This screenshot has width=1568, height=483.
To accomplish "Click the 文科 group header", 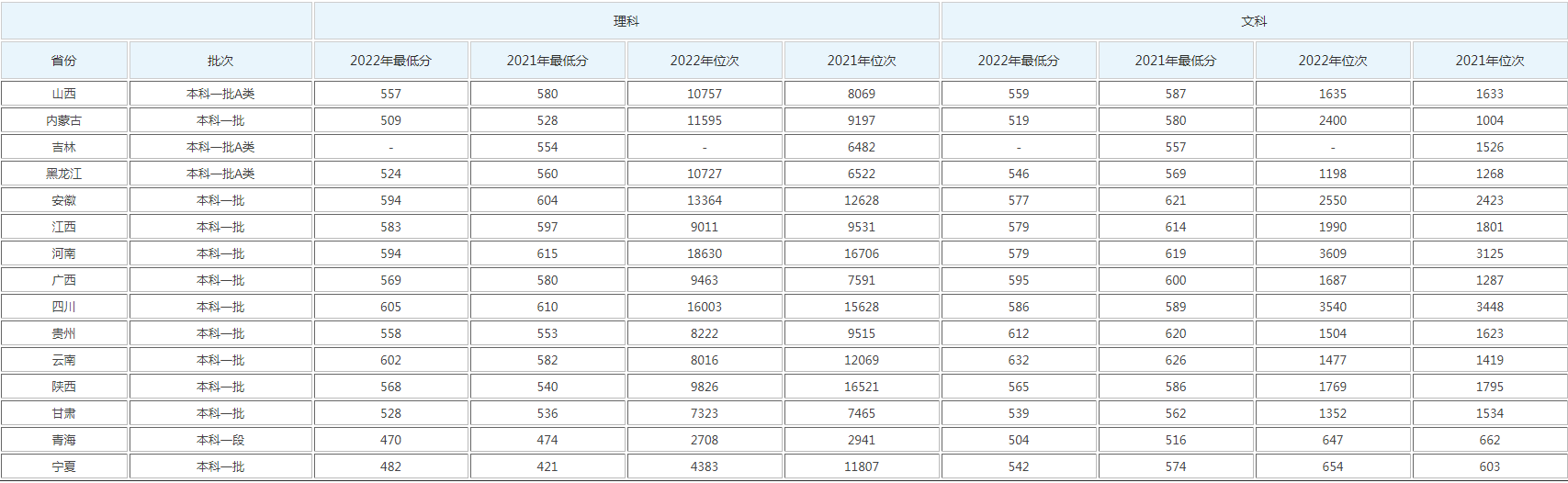I will pyautogui.click(x=1254, y=21).
